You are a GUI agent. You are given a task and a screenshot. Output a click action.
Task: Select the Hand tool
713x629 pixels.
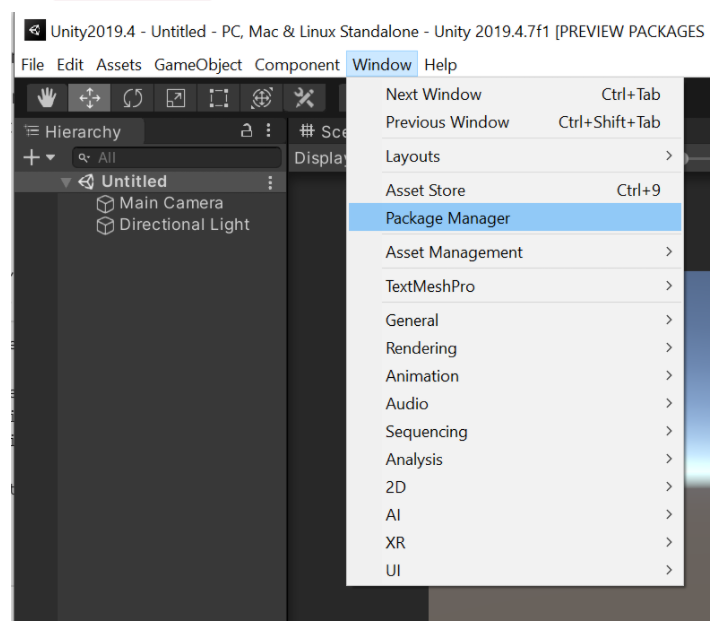pyautogui.click(x=47, y=98)
